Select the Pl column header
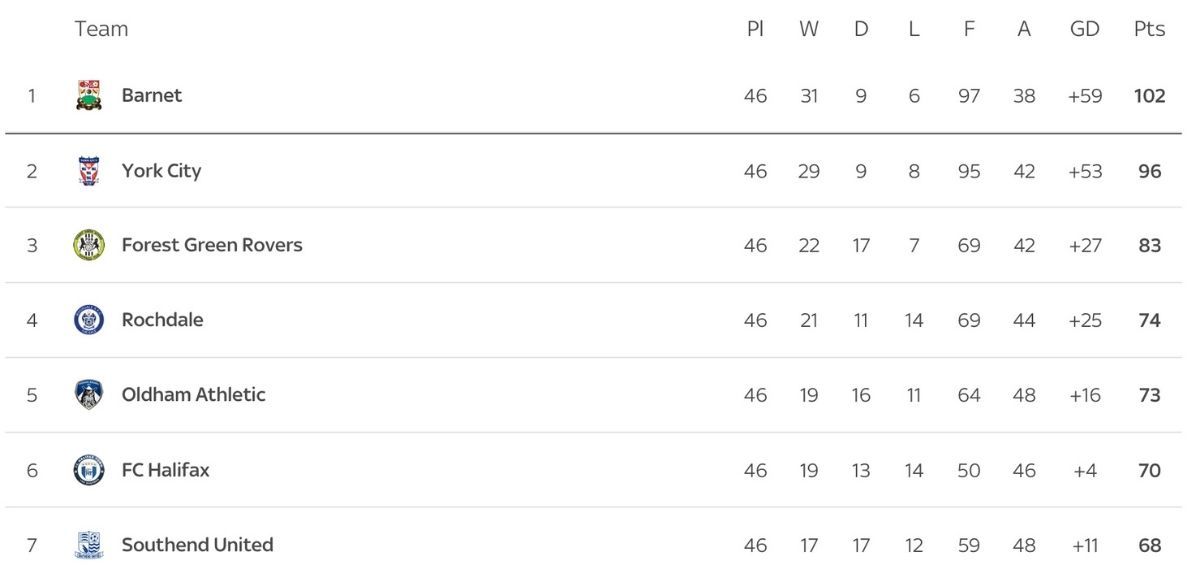The width and height of the screenshot is (1200, 581). click(x=755, y=29)
